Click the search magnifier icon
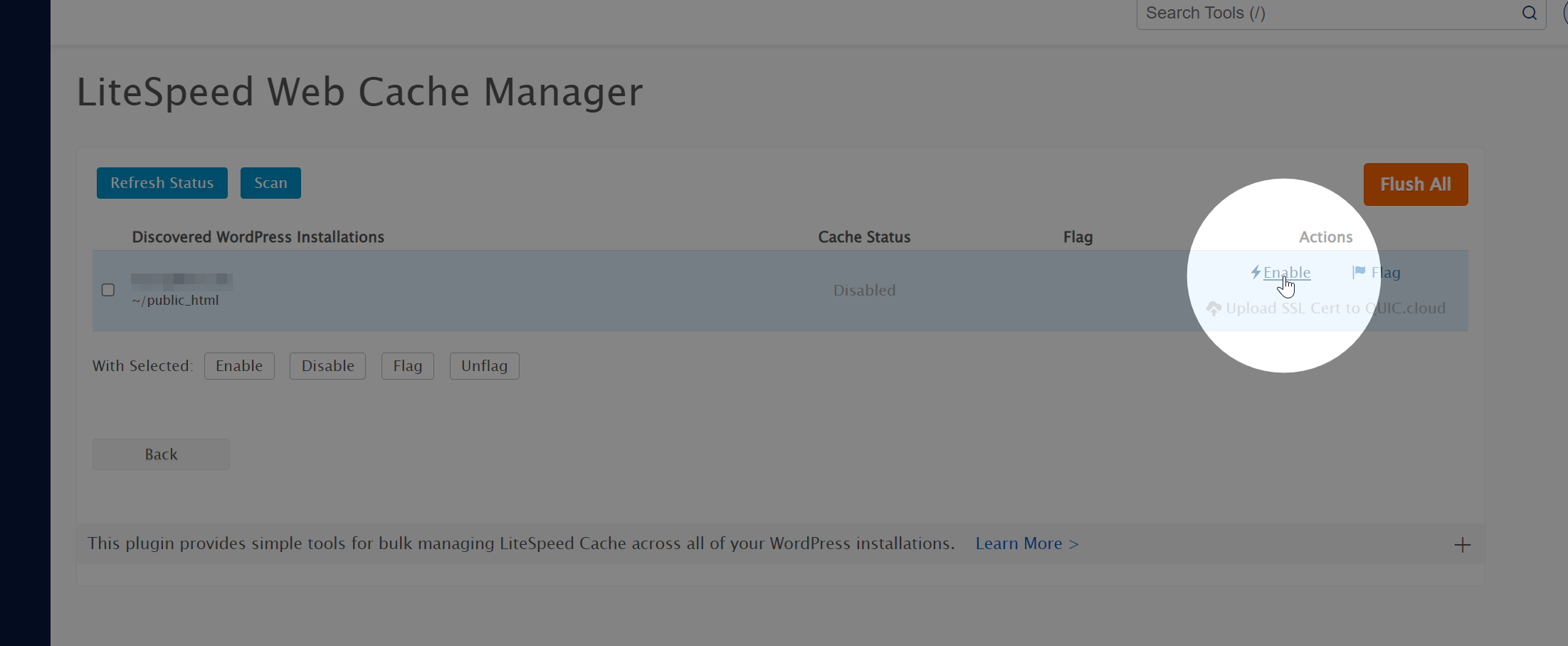The height and width of the screenshot is (646, 1568). [1529, 13]
